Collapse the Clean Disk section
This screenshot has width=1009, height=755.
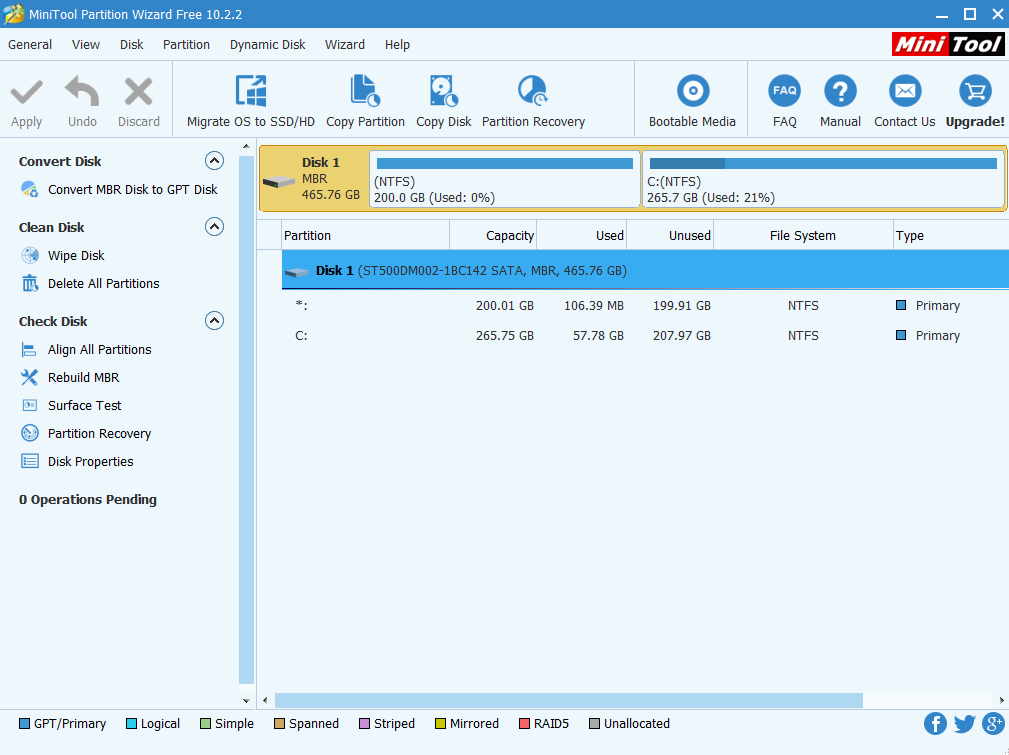[214, 227]
